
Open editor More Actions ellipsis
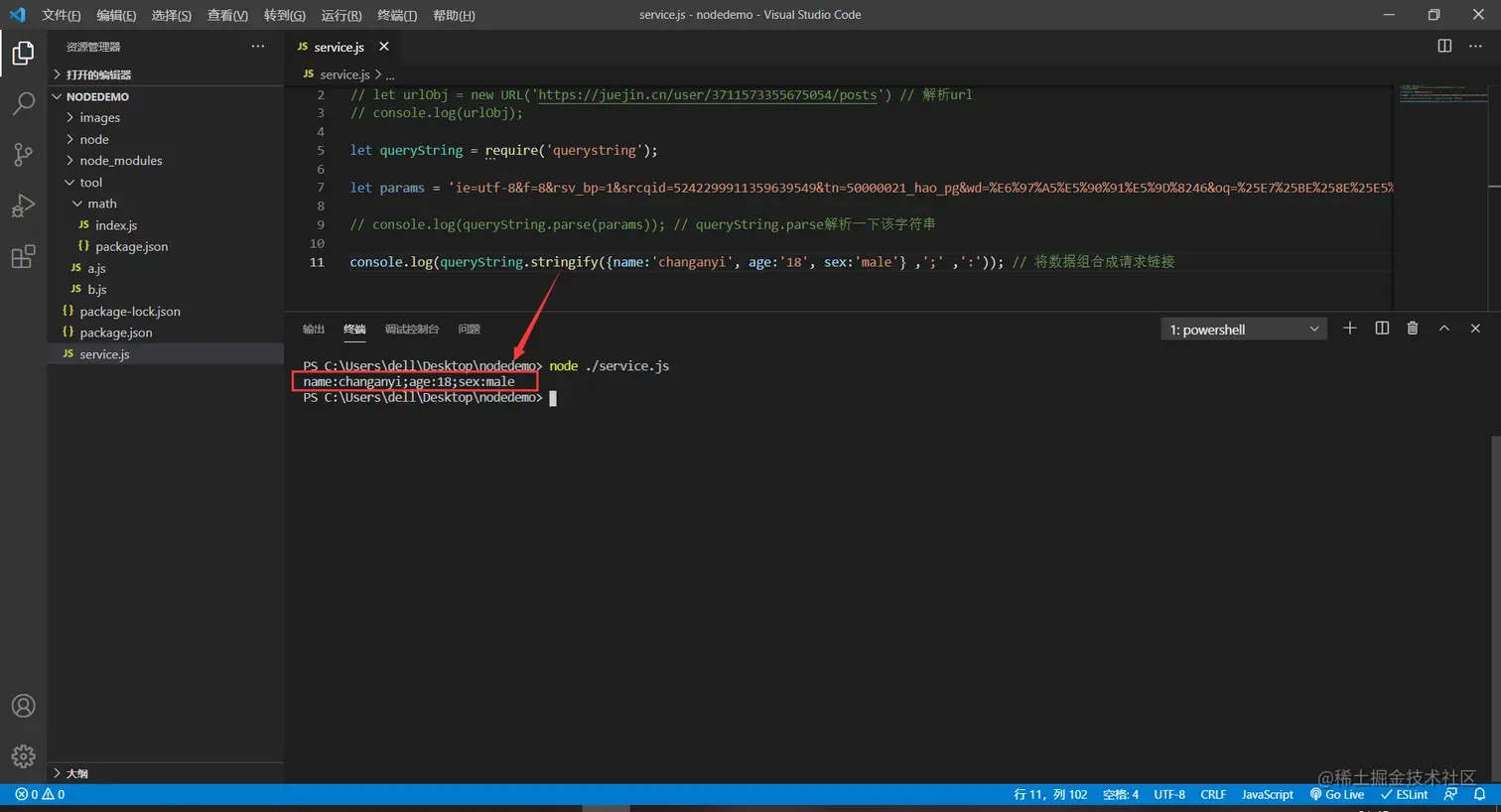tap(1475, 46)
